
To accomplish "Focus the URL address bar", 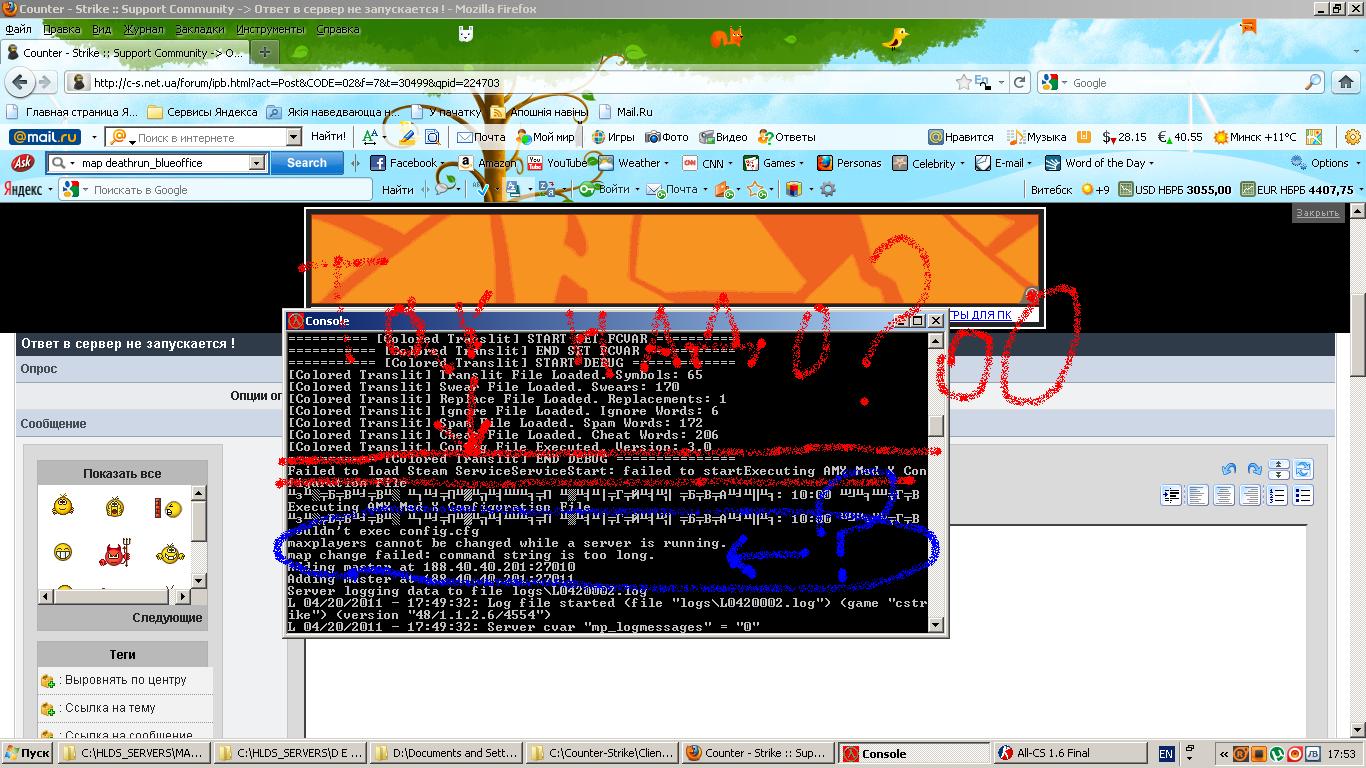I will (x=510, y=83).
